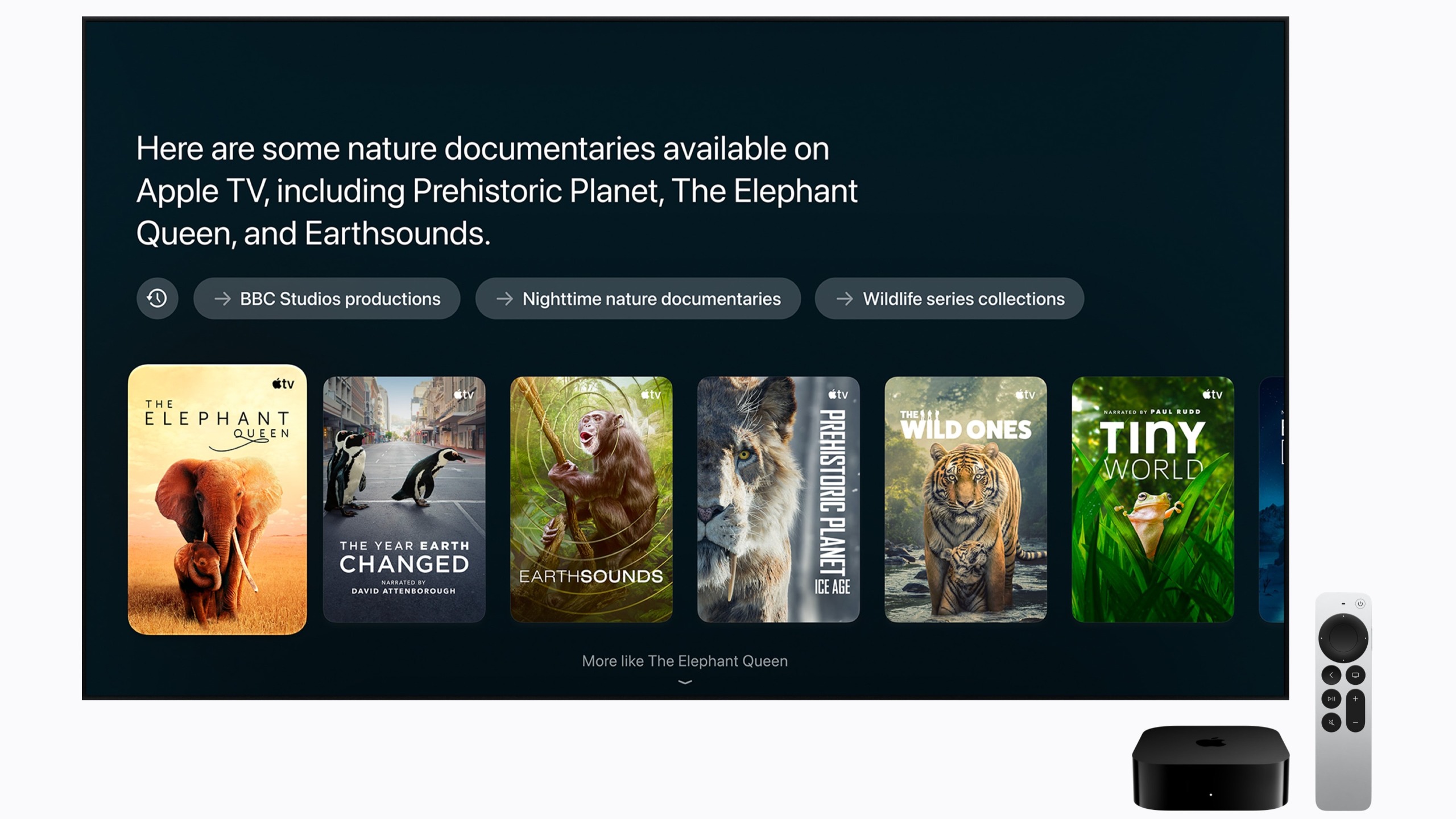Viewport: 1456px width, 819px height.
Task: Select the BBC Studios productions suggestion
Action: [326, 298]
